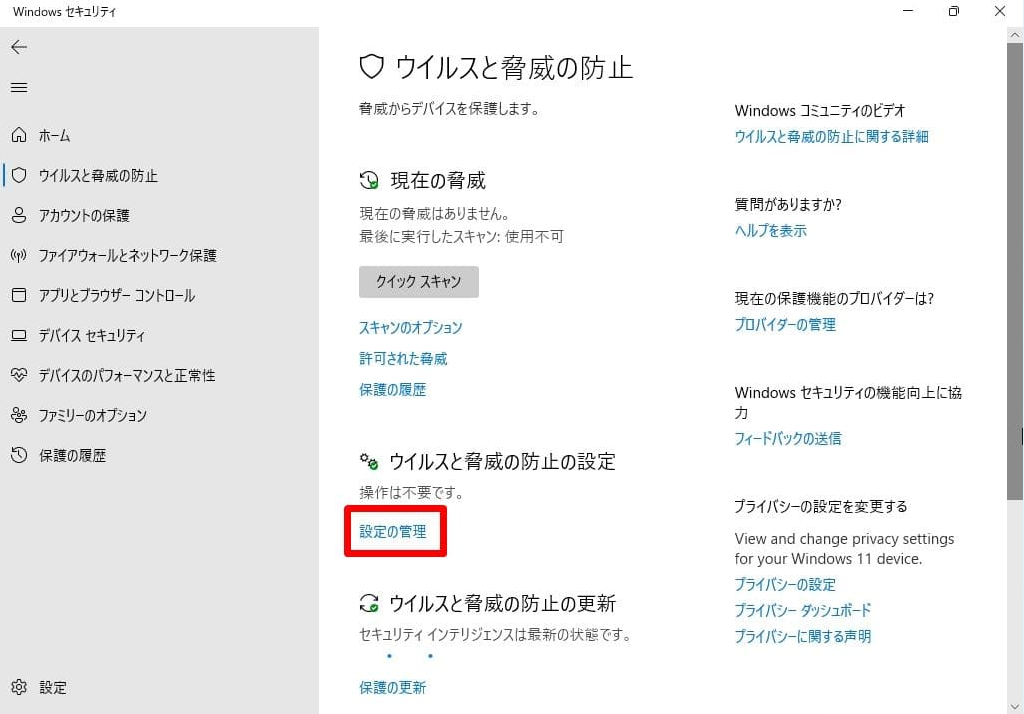Viewport: 1024px width, 714px height.
Task: Toggle the hamburger navigation menu
Action: 19,88
